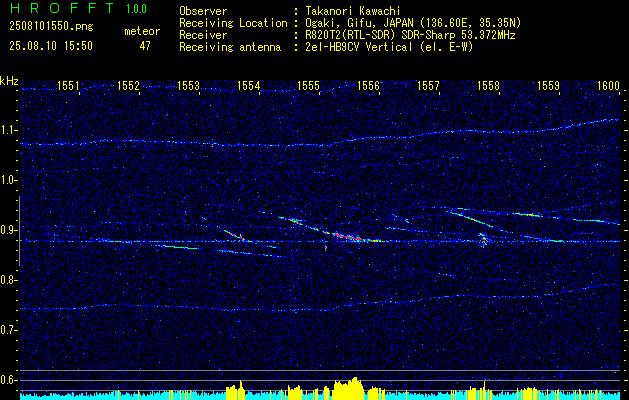Click the 1557 time marker
629x400 pixels.
tap(428, 85)
